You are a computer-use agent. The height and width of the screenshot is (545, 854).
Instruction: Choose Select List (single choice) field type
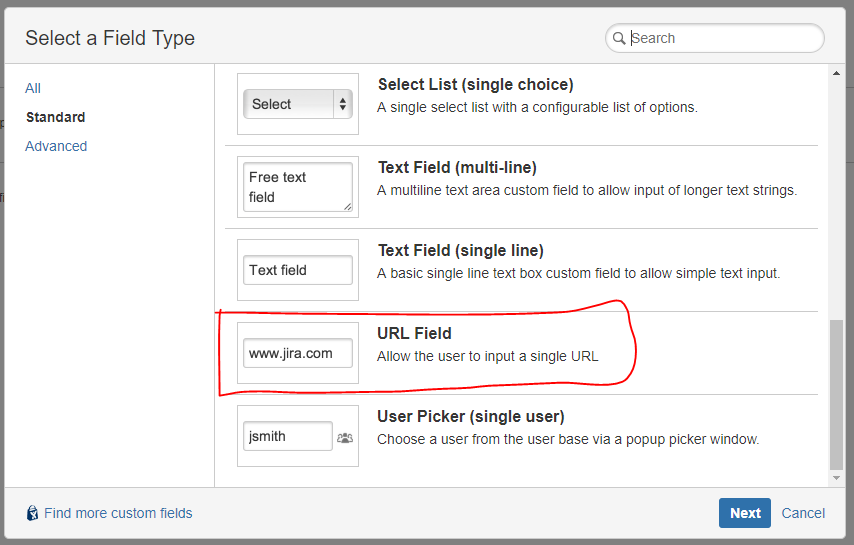(x=521, y=104)
